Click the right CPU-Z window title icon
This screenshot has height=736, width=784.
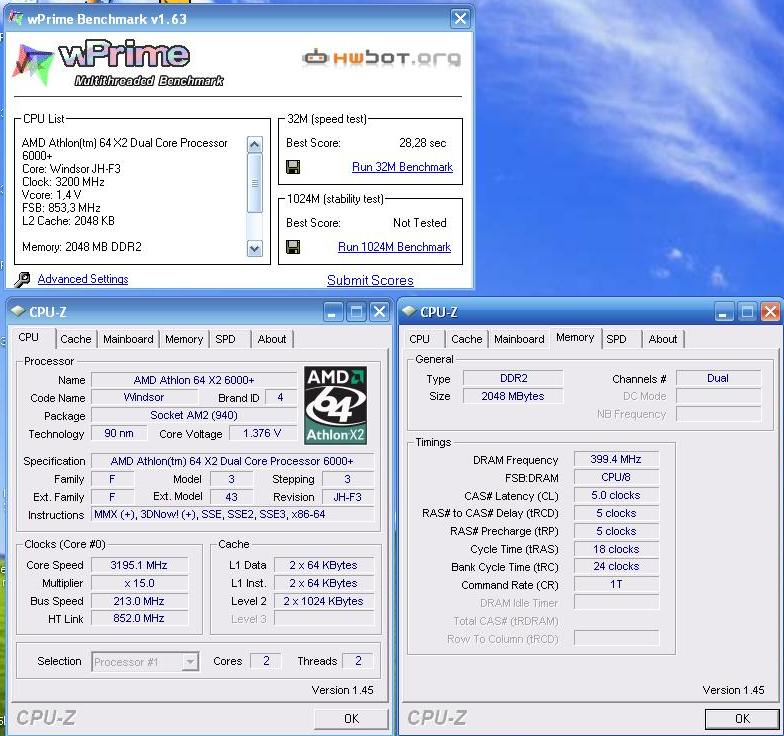point(409,312)
